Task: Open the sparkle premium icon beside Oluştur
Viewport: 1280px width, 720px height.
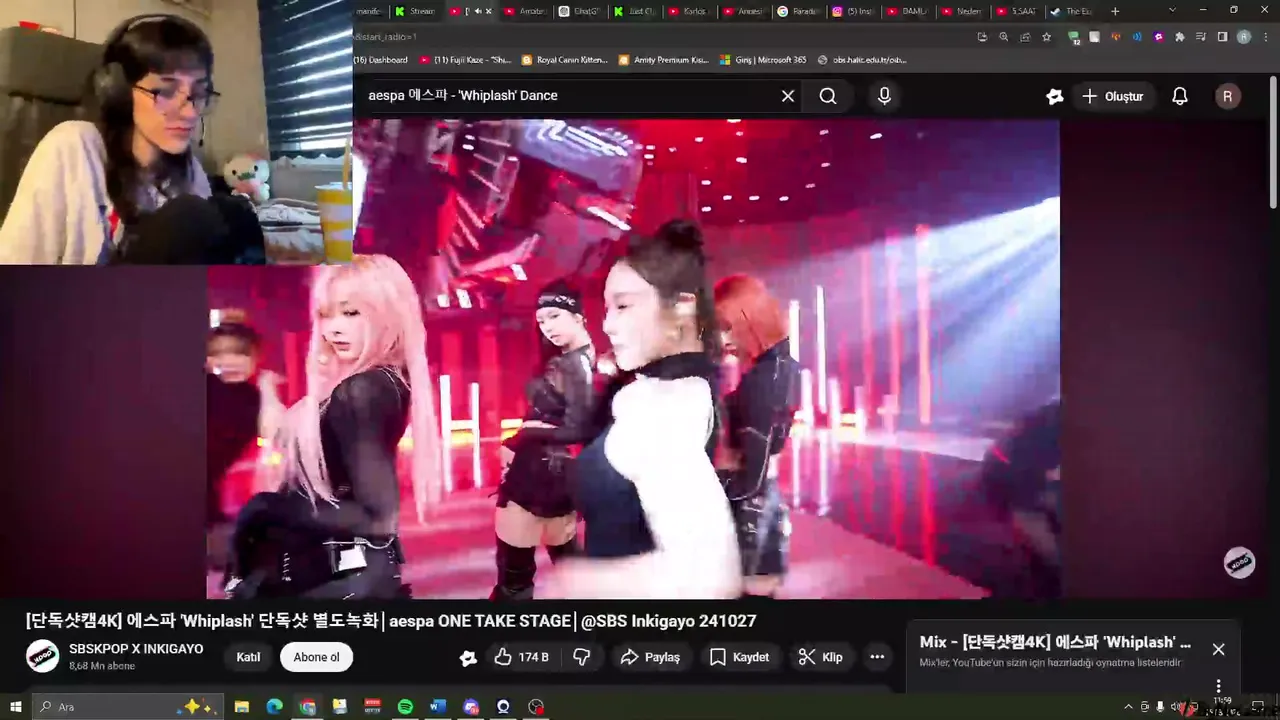Action: (x=1054, y=96)
